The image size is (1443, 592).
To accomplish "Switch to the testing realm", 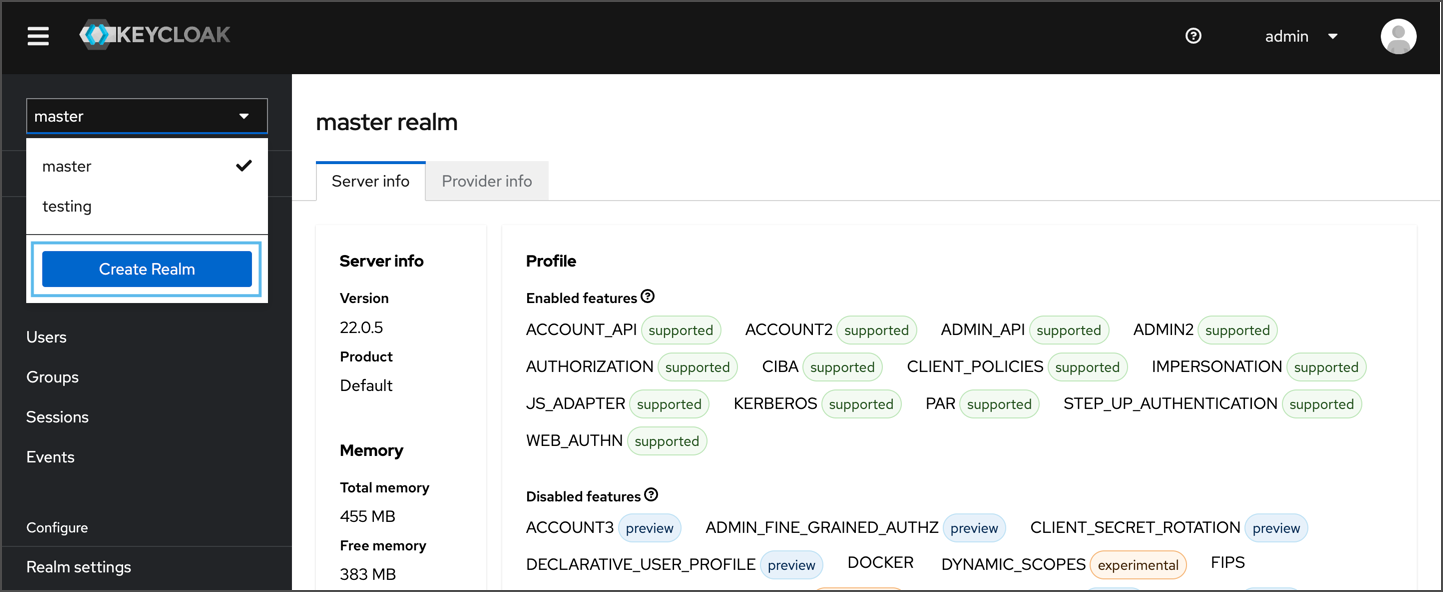I will [67, 206].
